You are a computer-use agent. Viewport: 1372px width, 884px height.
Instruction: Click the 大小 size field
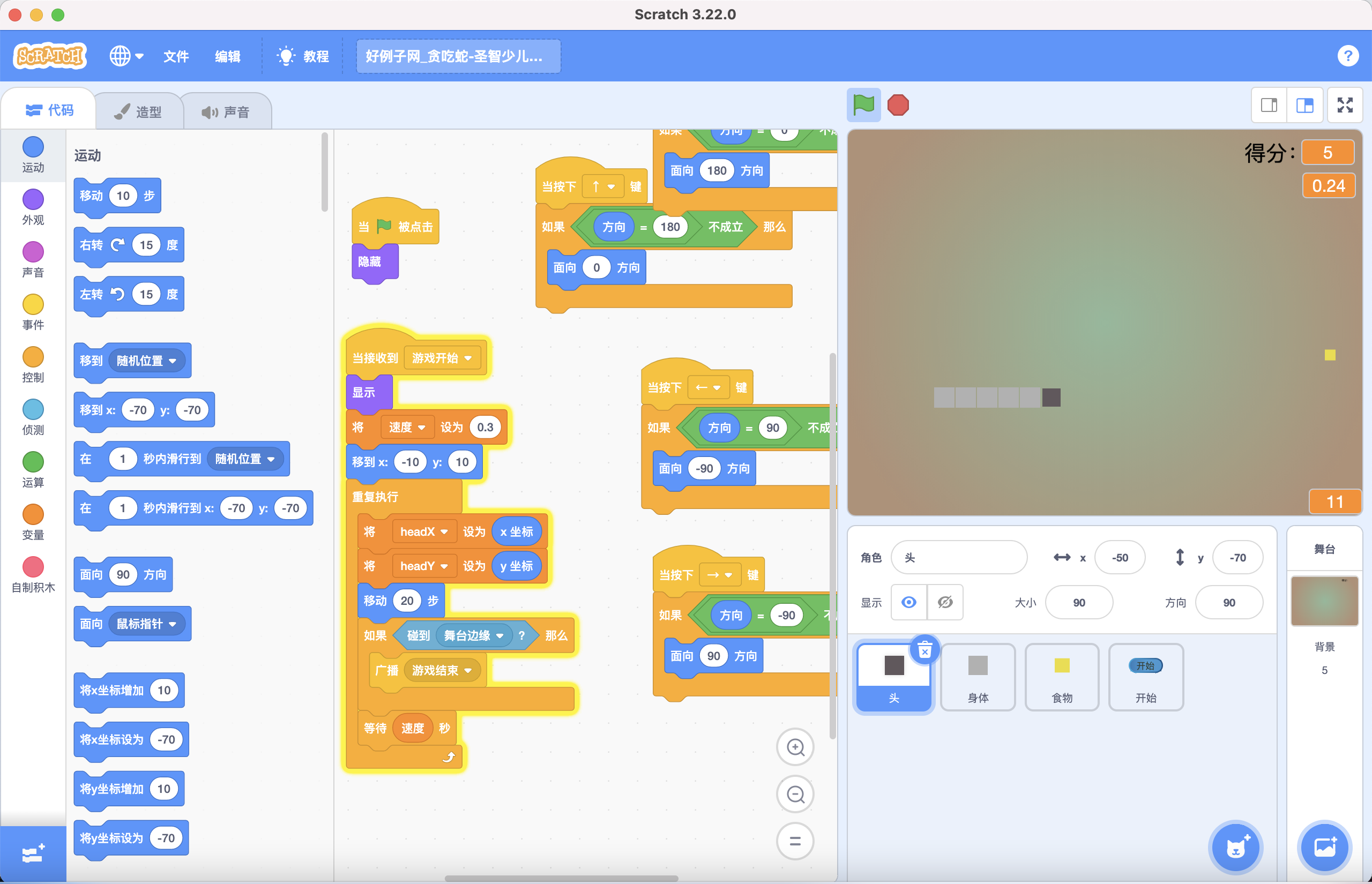tap(1079, 602)
